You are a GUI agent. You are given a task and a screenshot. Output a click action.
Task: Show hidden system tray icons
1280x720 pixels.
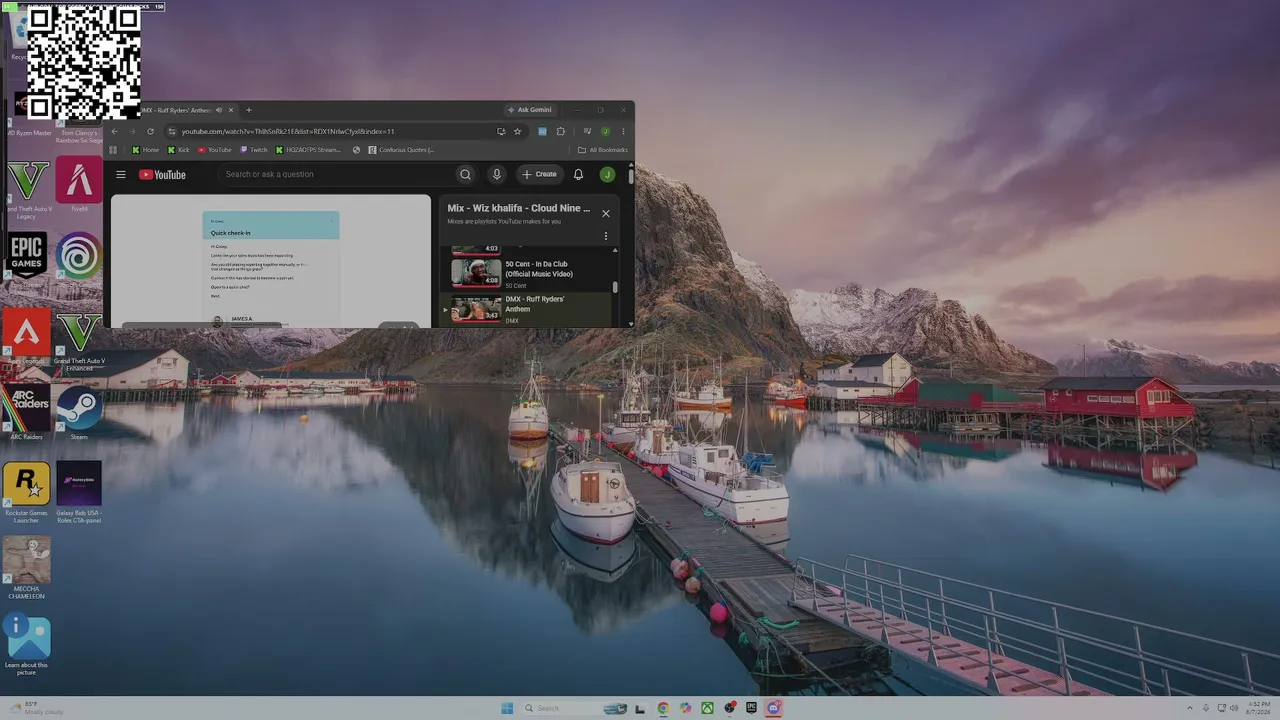pos(1190,708)
